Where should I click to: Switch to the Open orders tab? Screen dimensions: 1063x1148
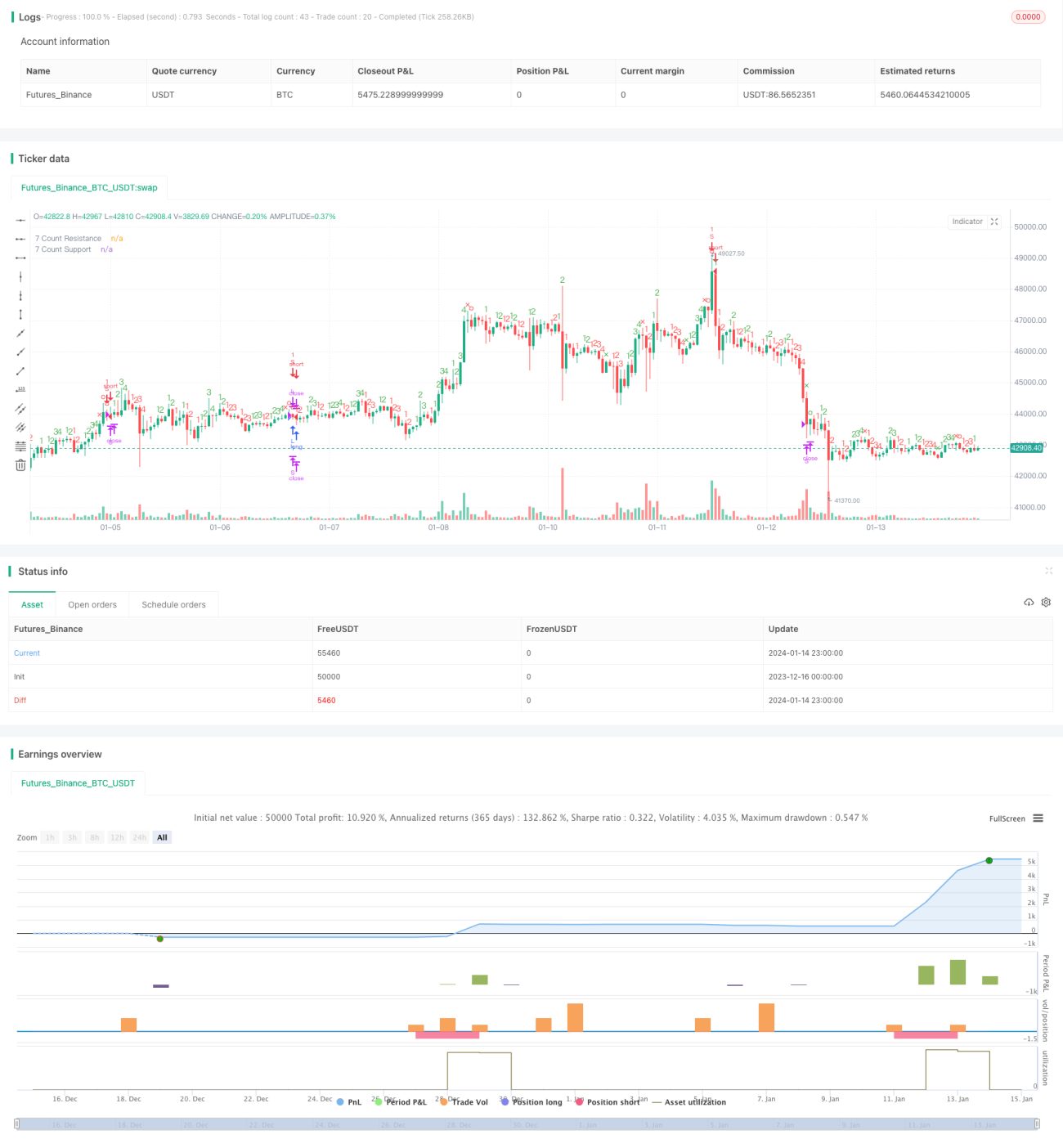(92, 605)
